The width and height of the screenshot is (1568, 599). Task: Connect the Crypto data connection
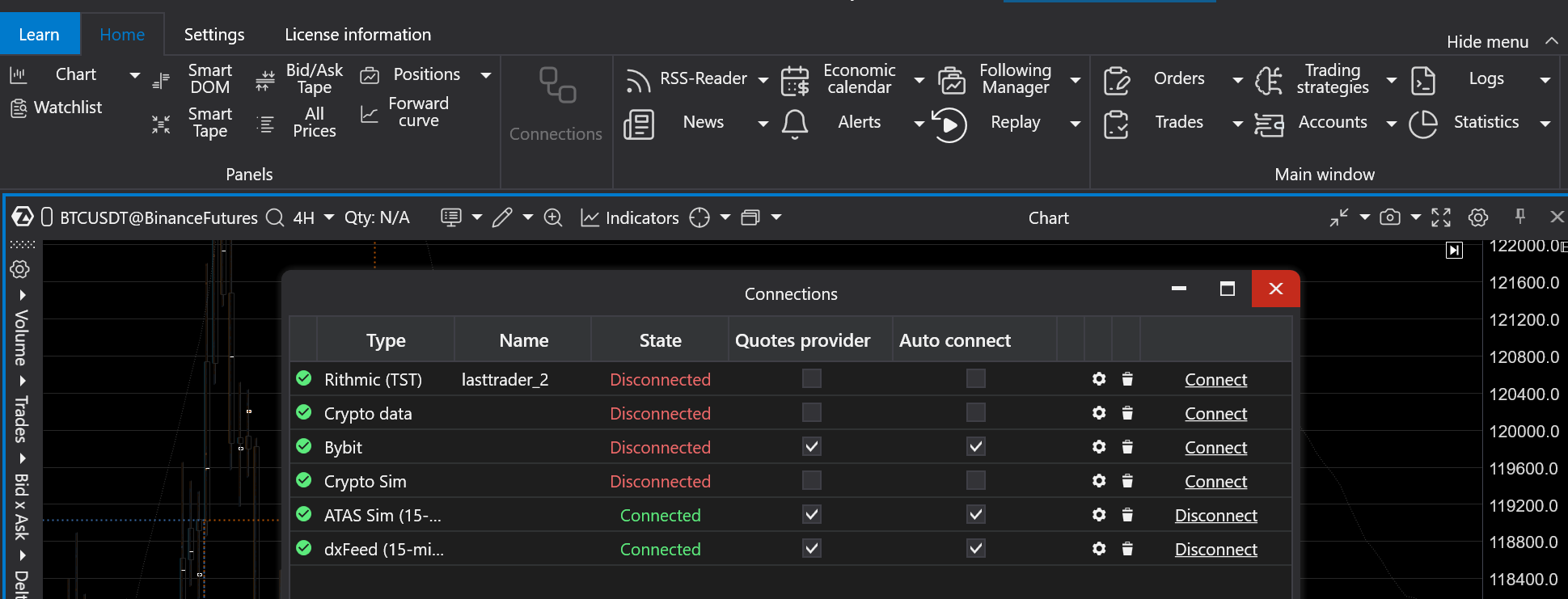[x=1215, y=414]
